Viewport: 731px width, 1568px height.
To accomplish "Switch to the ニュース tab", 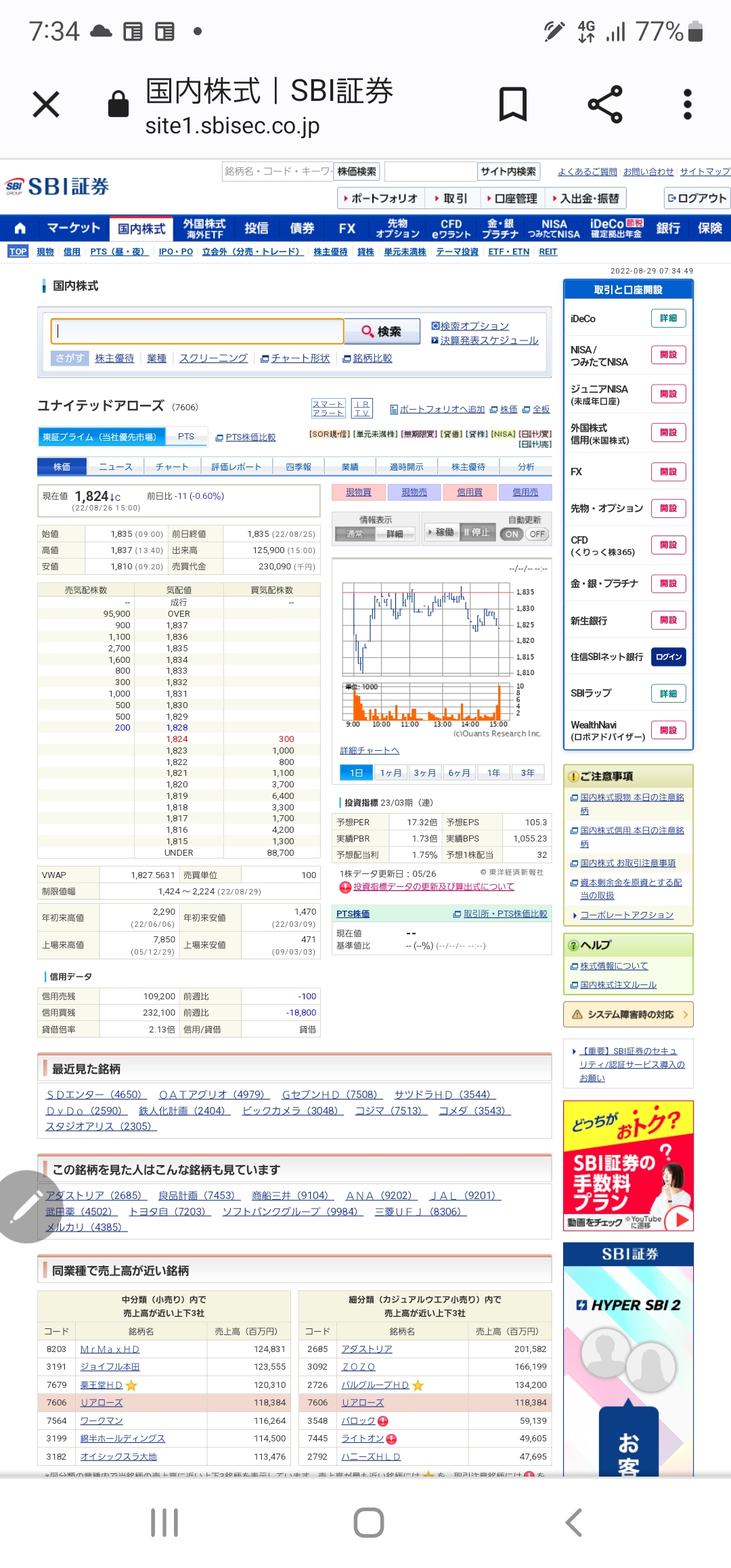I will pyautogui.click(x=116, y=466).
